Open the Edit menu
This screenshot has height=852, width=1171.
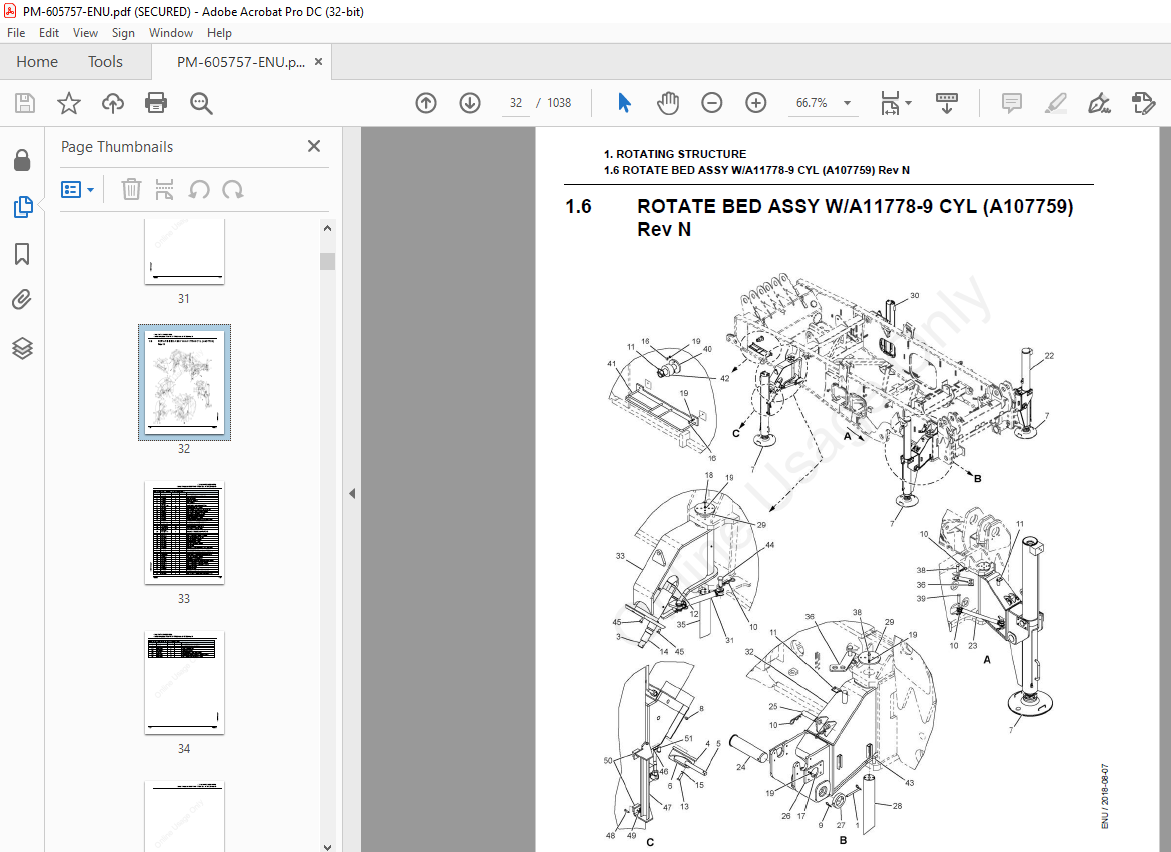tap(49, 33)
